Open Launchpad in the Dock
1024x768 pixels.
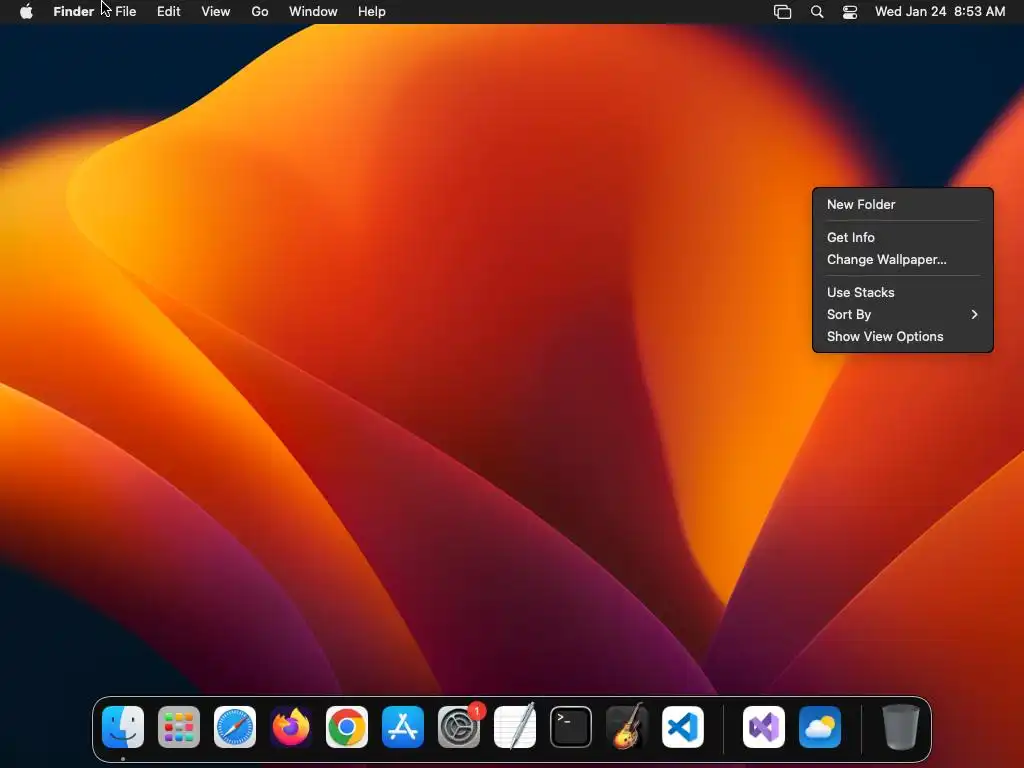coord(179,727)
